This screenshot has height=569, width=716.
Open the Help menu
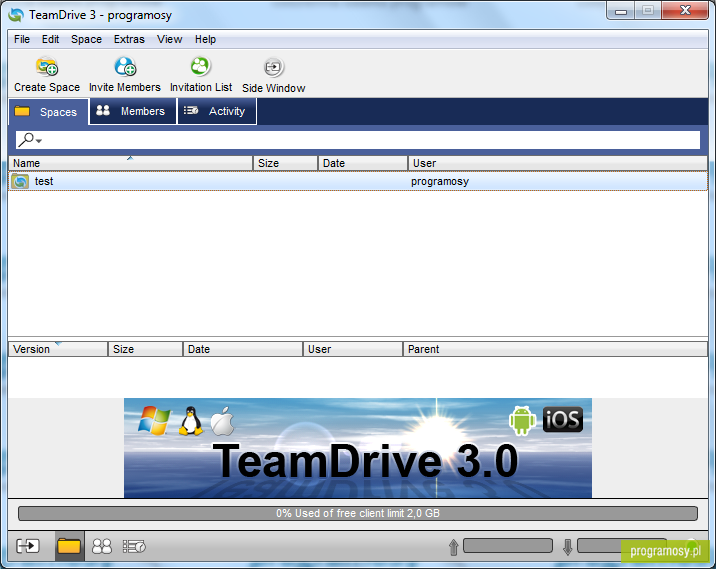pos(205,39)
